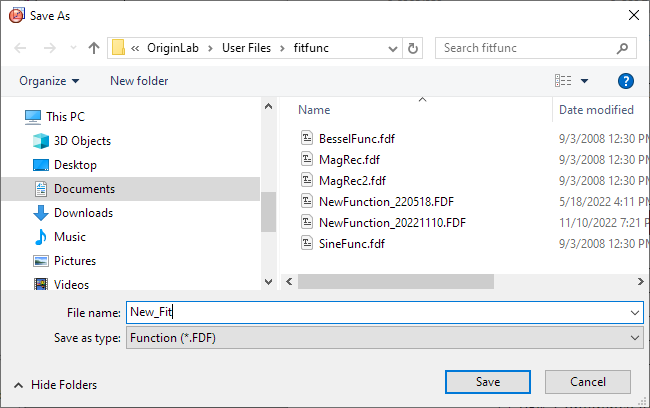The height and width of the screenshot is (408, 650).
Task: Select the MagRec.fdf file
Action: point(349,160)
